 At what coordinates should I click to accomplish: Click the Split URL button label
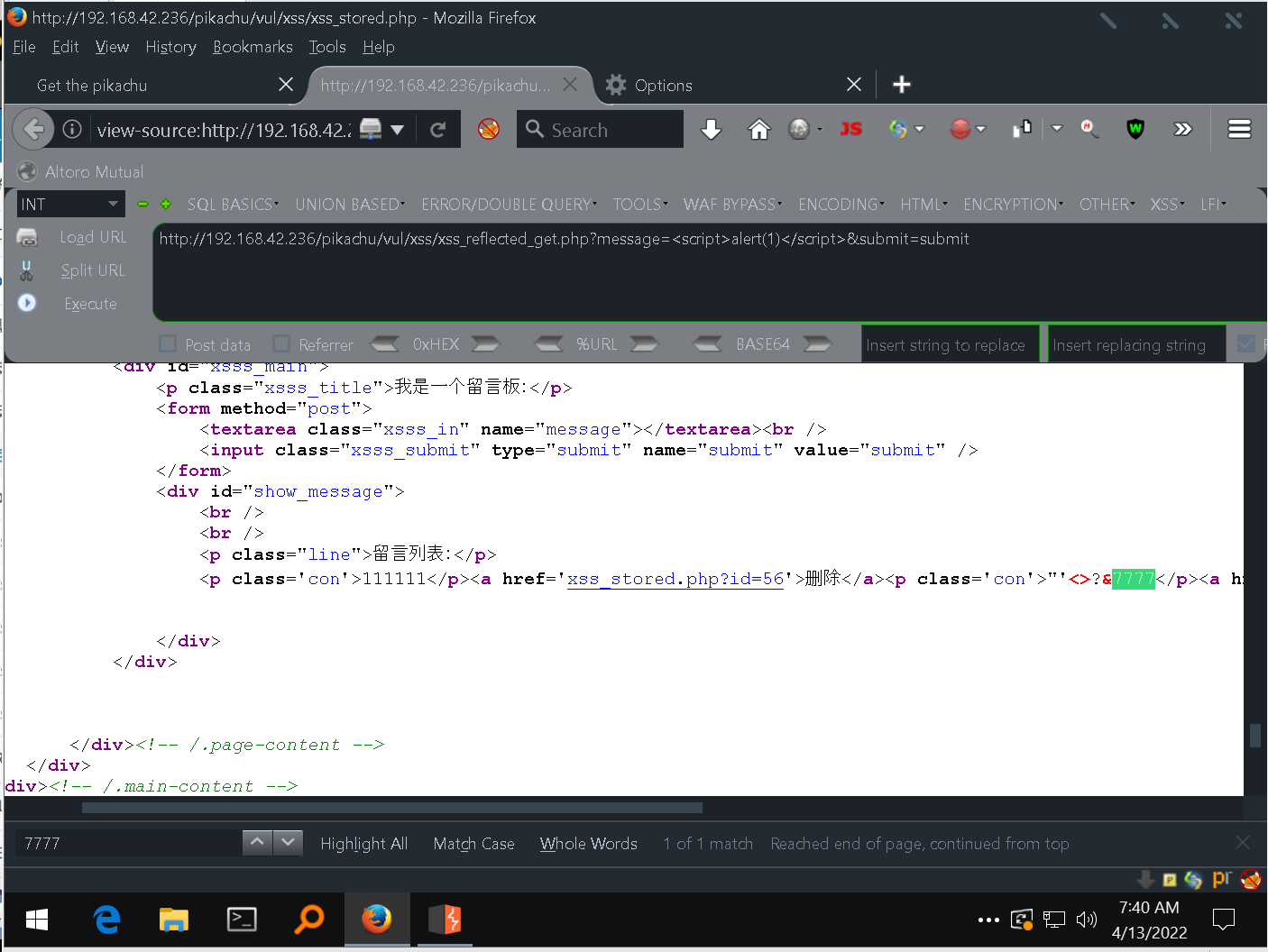pos(93,270)
